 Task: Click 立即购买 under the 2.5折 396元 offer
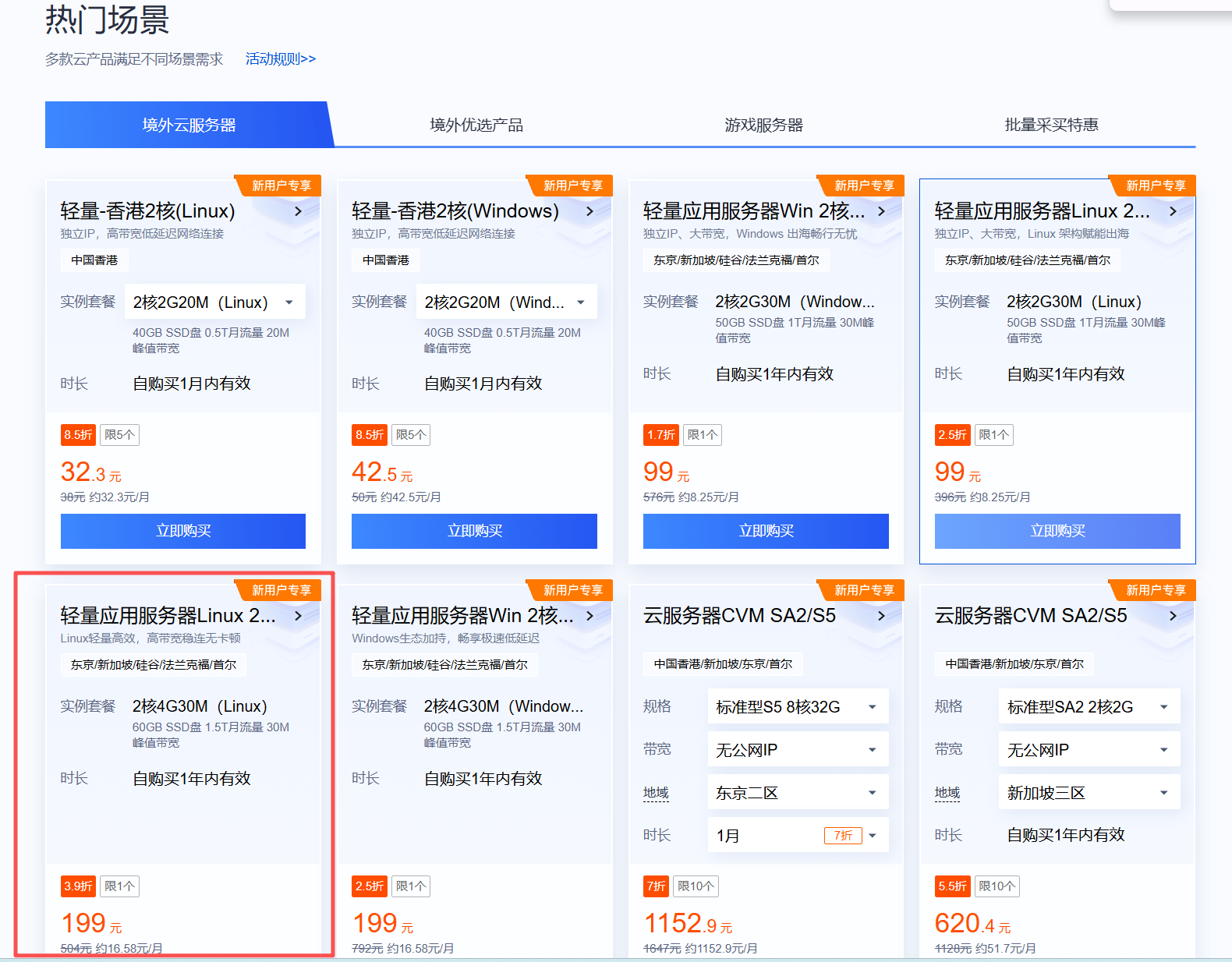1057,531
